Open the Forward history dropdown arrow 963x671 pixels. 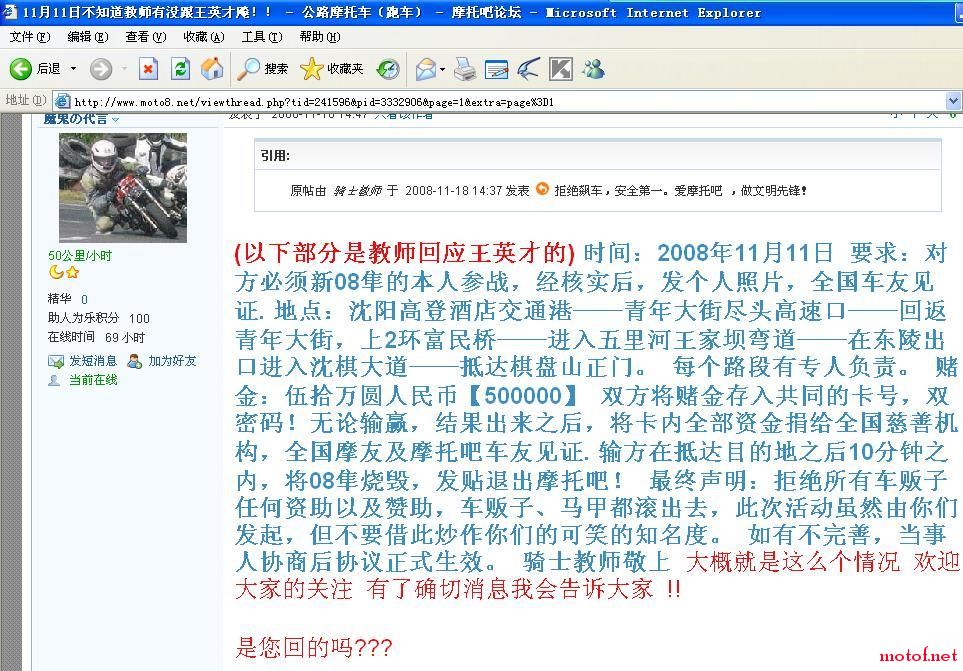123,69
